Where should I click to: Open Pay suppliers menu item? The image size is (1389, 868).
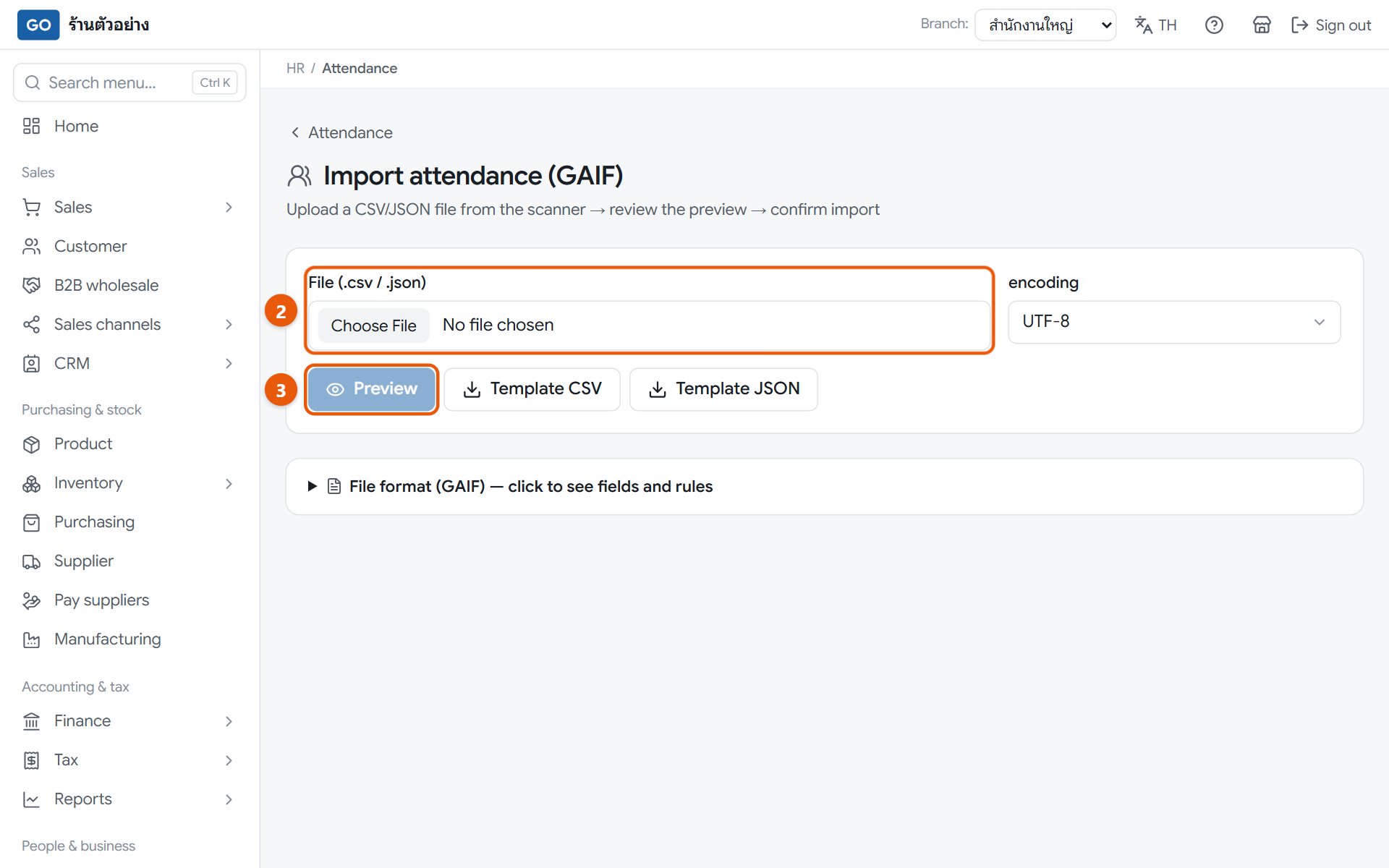(129, 600)
